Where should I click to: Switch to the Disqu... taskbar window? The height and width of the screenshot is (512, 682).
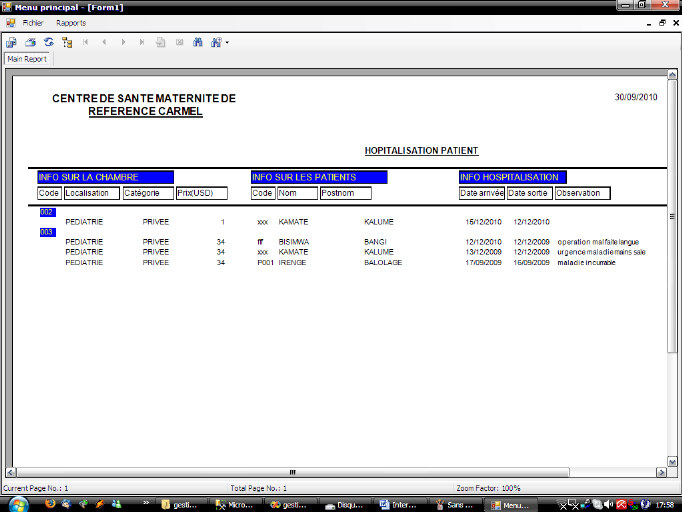tap(344, 505)
